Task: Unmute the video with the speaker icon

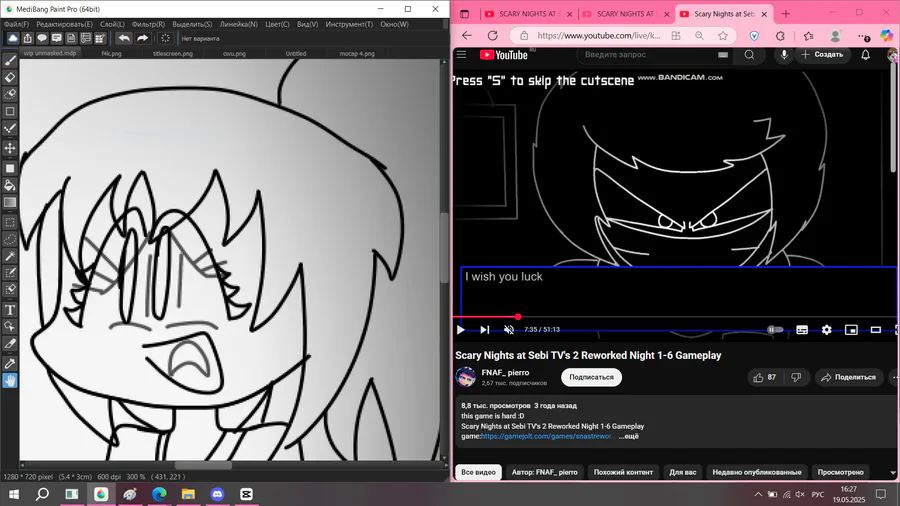Action: (x=509, y=330)
